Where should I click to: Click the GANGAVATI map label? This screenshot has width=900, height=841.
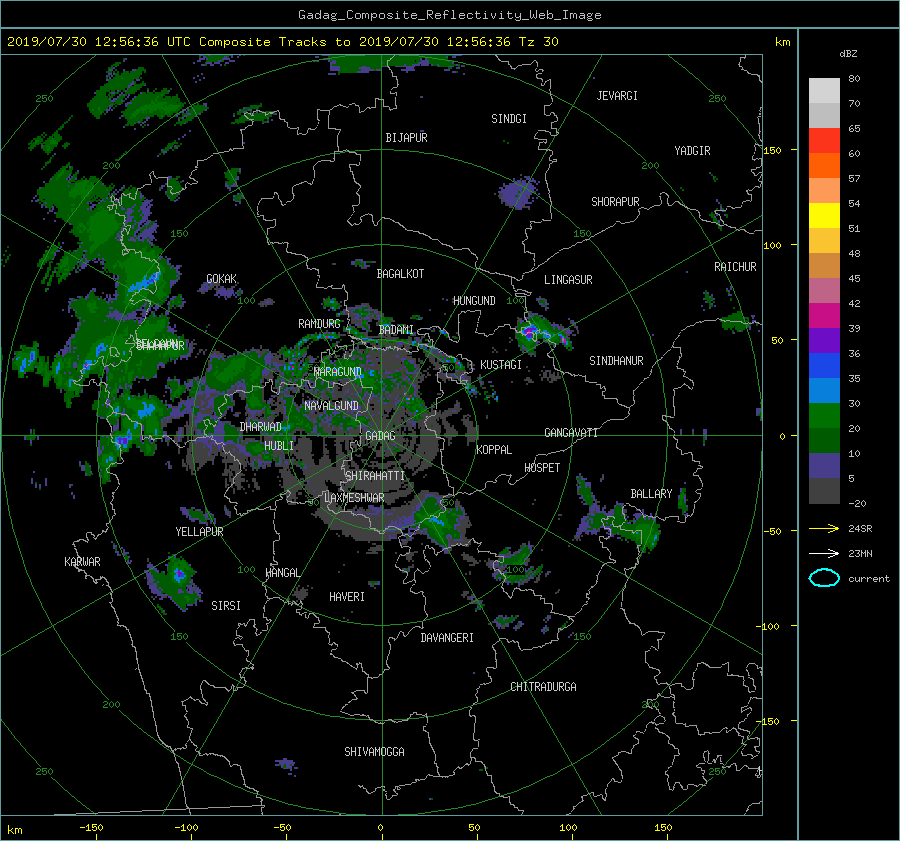pos(571,433)
